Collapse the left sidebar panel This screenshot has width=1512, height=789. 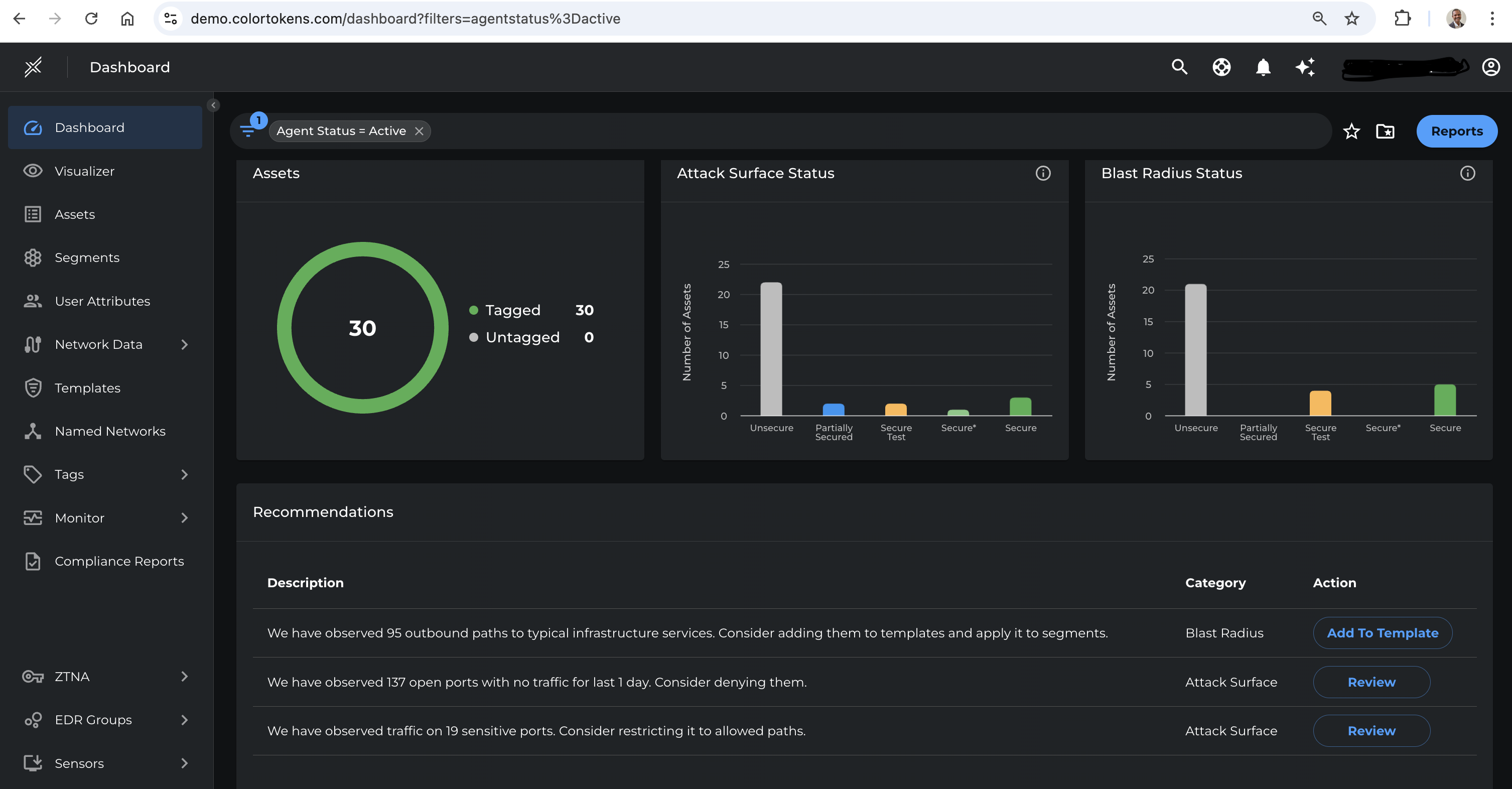(x=214, y=105)
